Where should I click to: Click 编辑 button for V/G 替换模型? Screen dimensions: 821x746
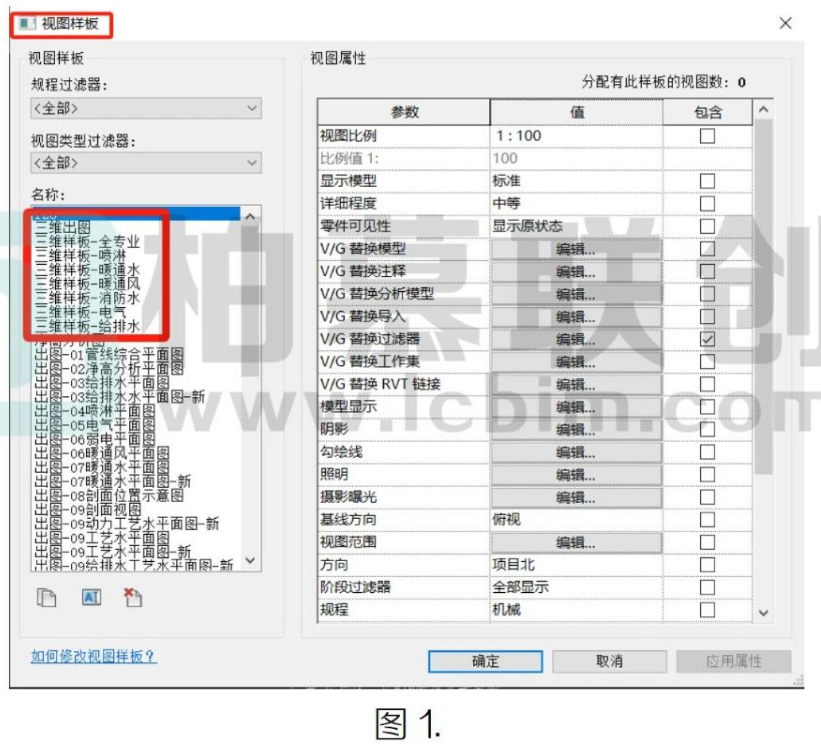[x=576, y=249]
